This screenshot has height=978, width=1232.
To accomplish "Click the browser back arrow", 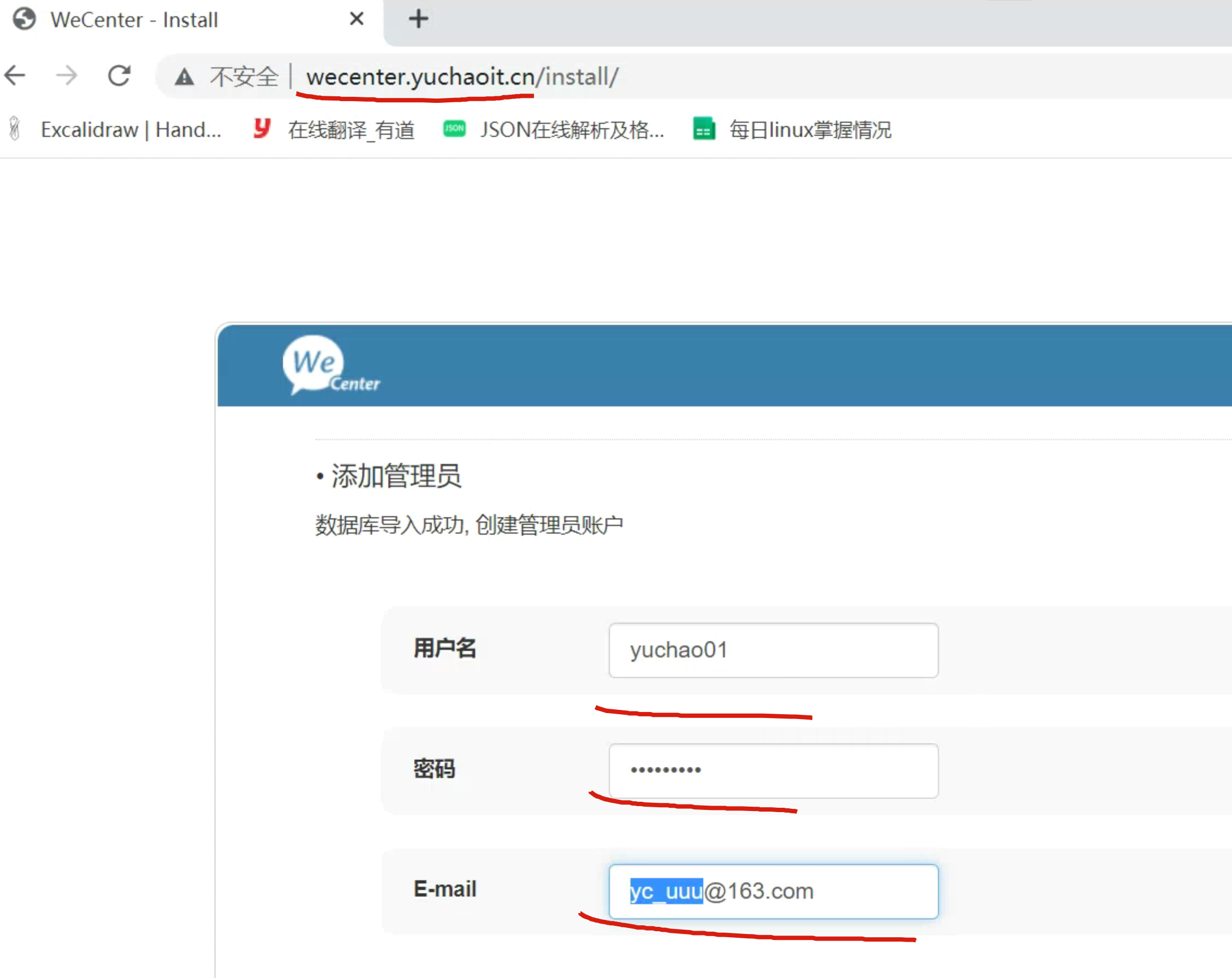I will (15, 76).
